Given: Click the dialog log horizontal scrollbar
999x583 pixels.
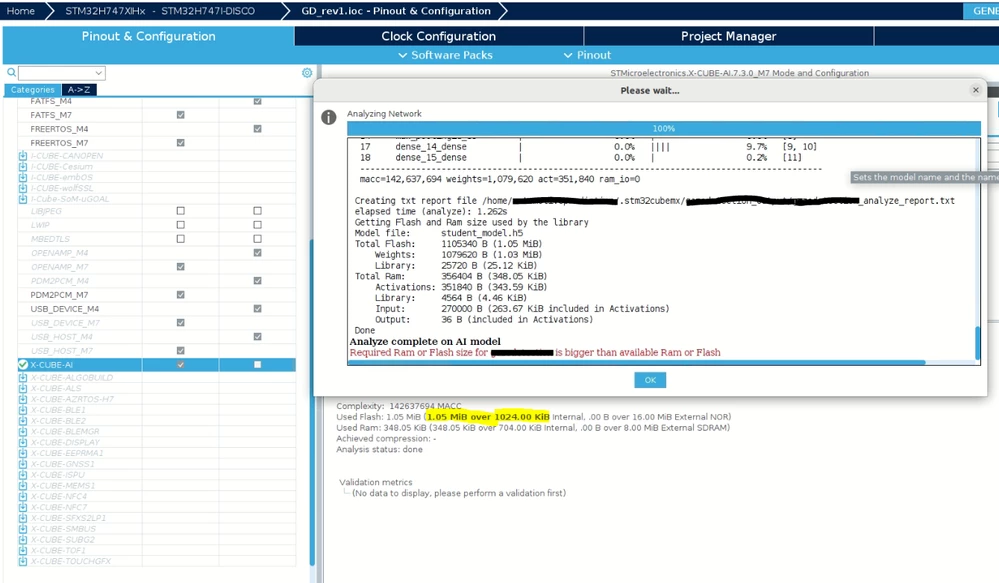Looking at the screenshot, I should [x=636, y=363].
